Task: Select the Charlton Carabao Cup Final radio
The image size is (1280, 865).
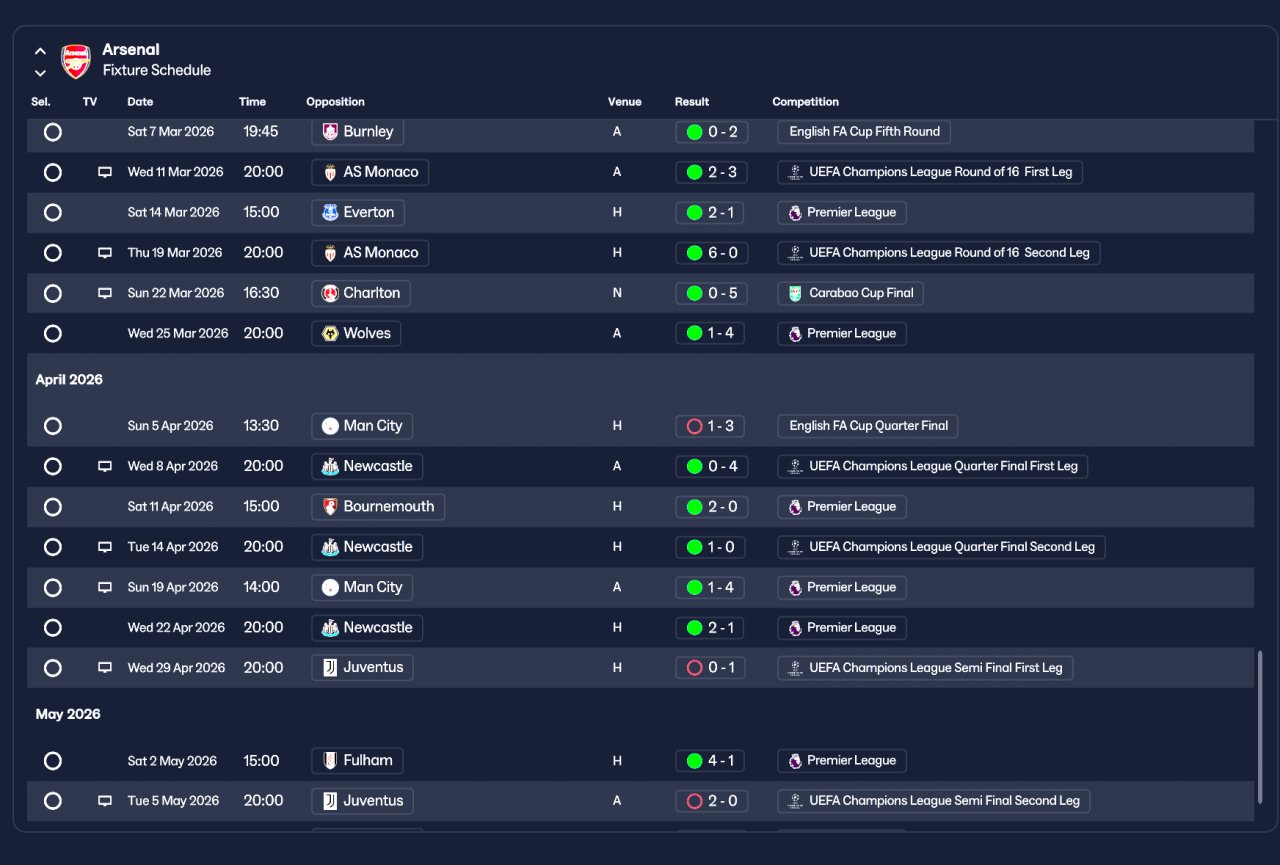Action: click(x=53, y=293)
